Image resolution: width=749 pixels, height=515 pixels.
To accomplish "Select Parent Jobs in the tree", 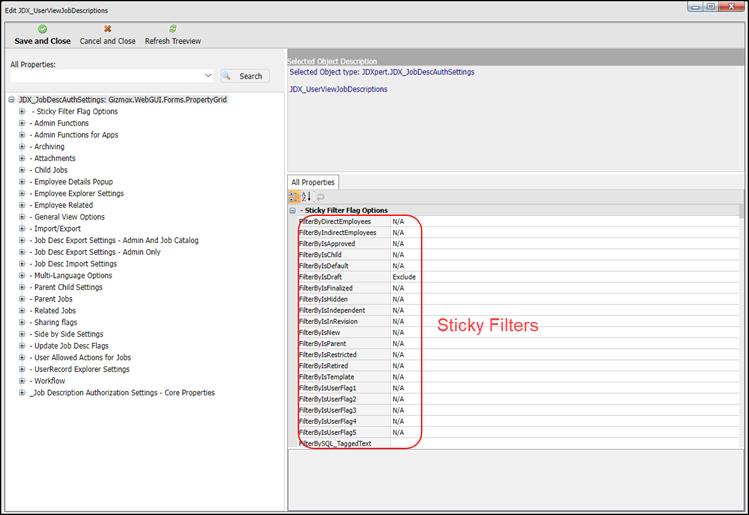I will pos(51,299).
